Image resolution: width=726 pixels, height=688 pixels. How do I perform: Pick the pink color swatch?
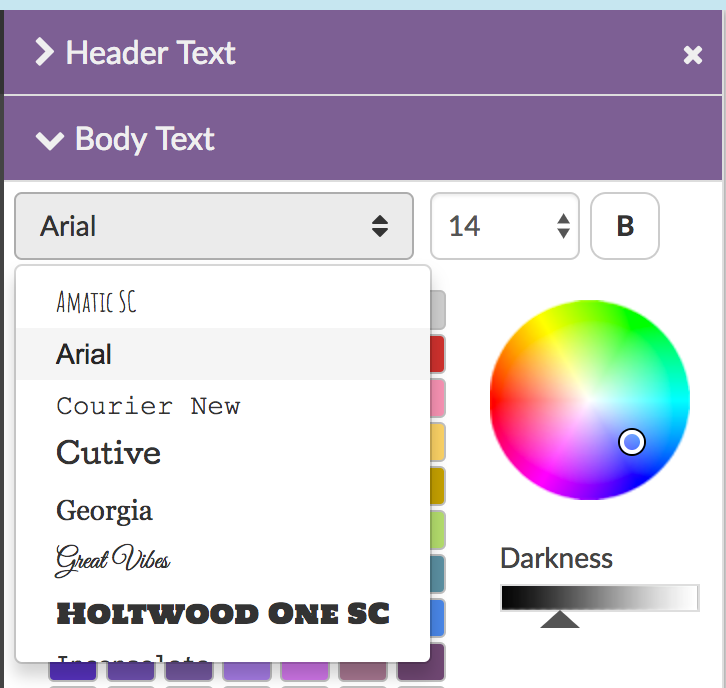(438, 398)
